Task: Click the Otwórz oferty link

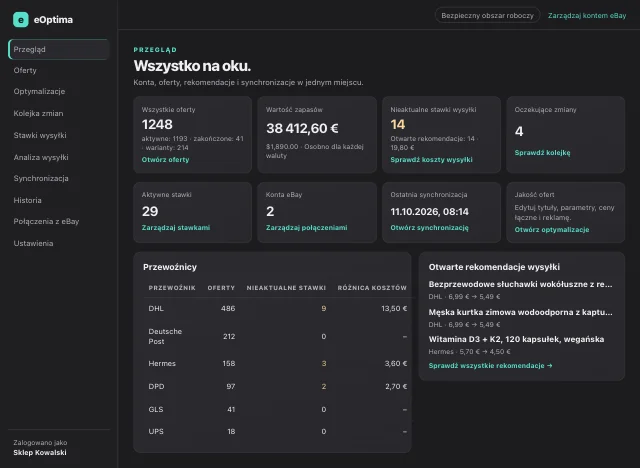Action: (165, 160)
